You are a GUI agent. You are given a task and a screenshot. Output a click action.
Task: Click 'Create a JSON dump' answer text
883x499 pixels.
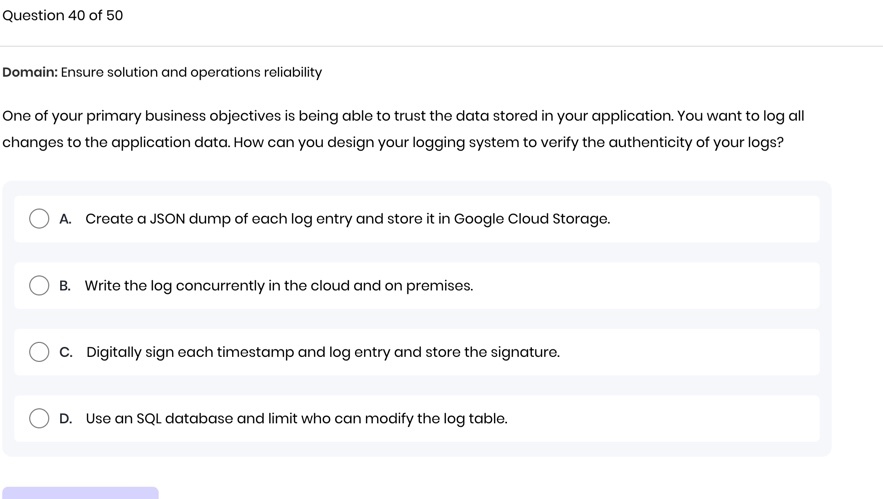pyautogui.click(x=347, y=219)
